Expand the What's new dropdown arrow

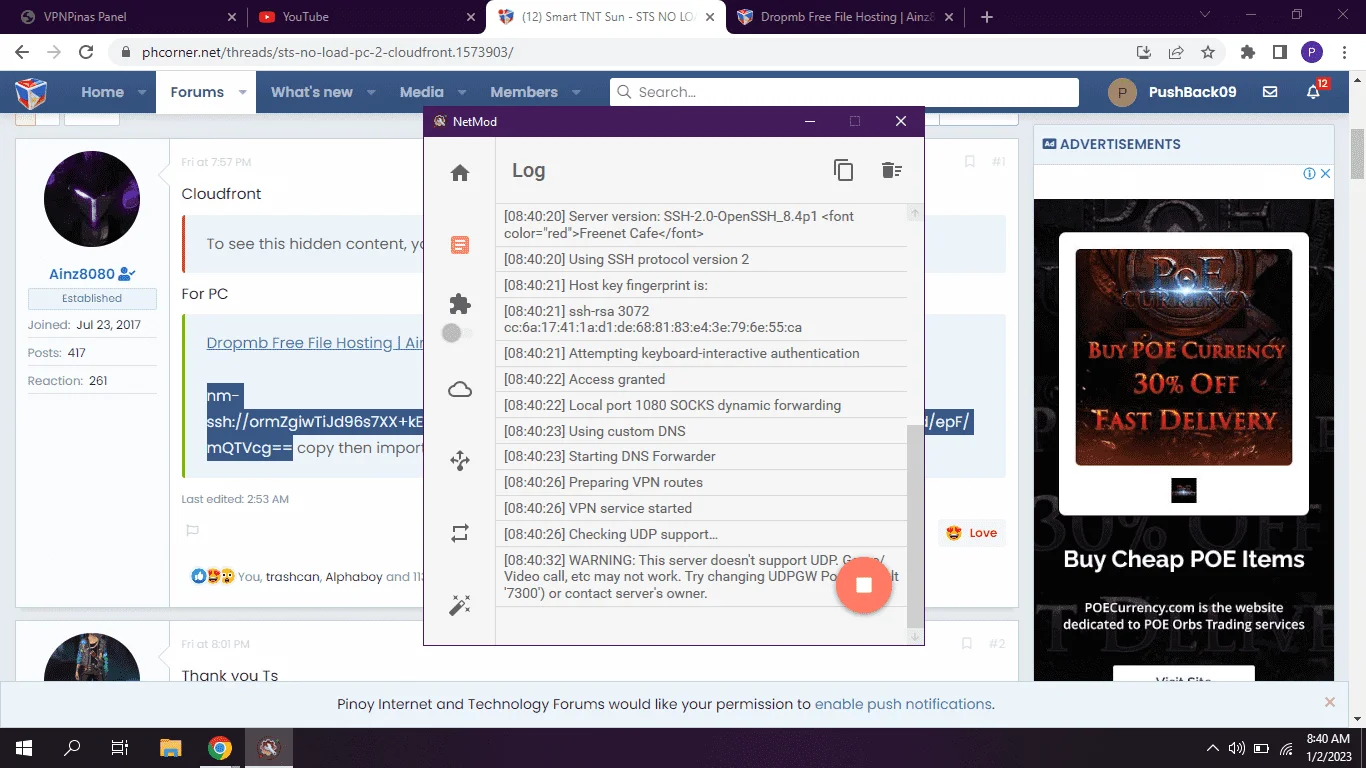(371, 92)
